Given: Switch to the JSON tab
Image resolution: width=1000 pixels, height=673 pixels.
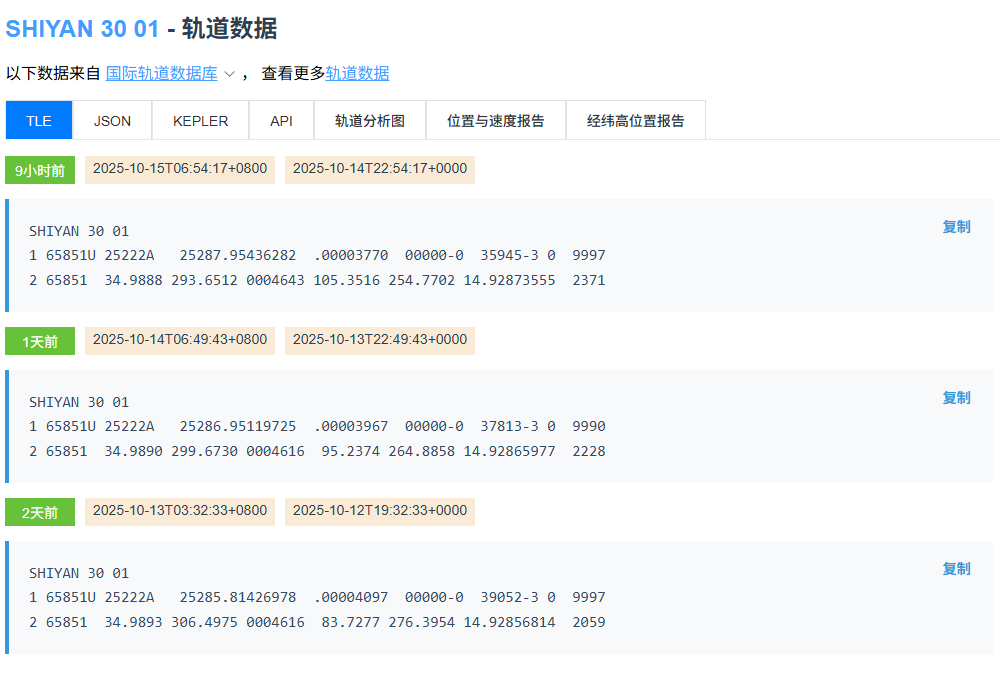Looking at the screenshot, I should click(112, 121).
